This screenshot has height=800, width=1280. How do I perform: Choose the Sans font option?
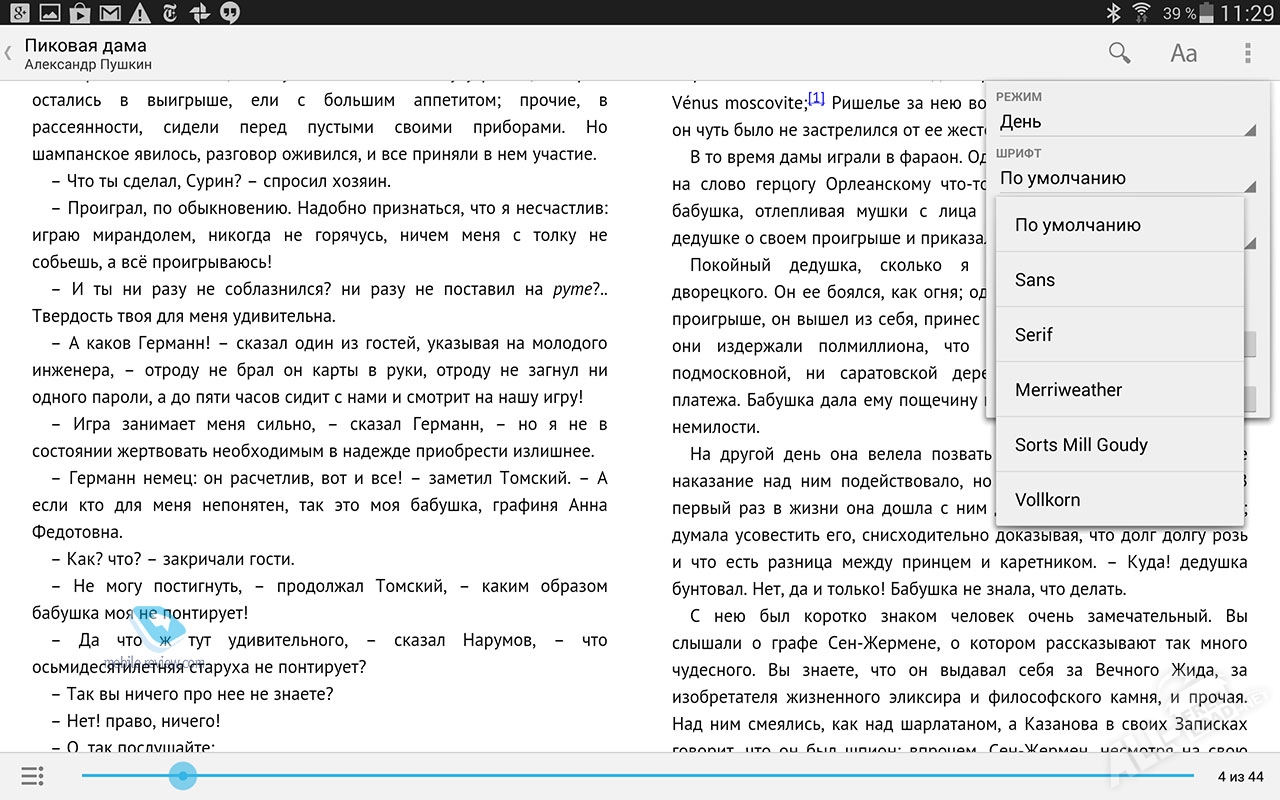tap(1120, 280)
